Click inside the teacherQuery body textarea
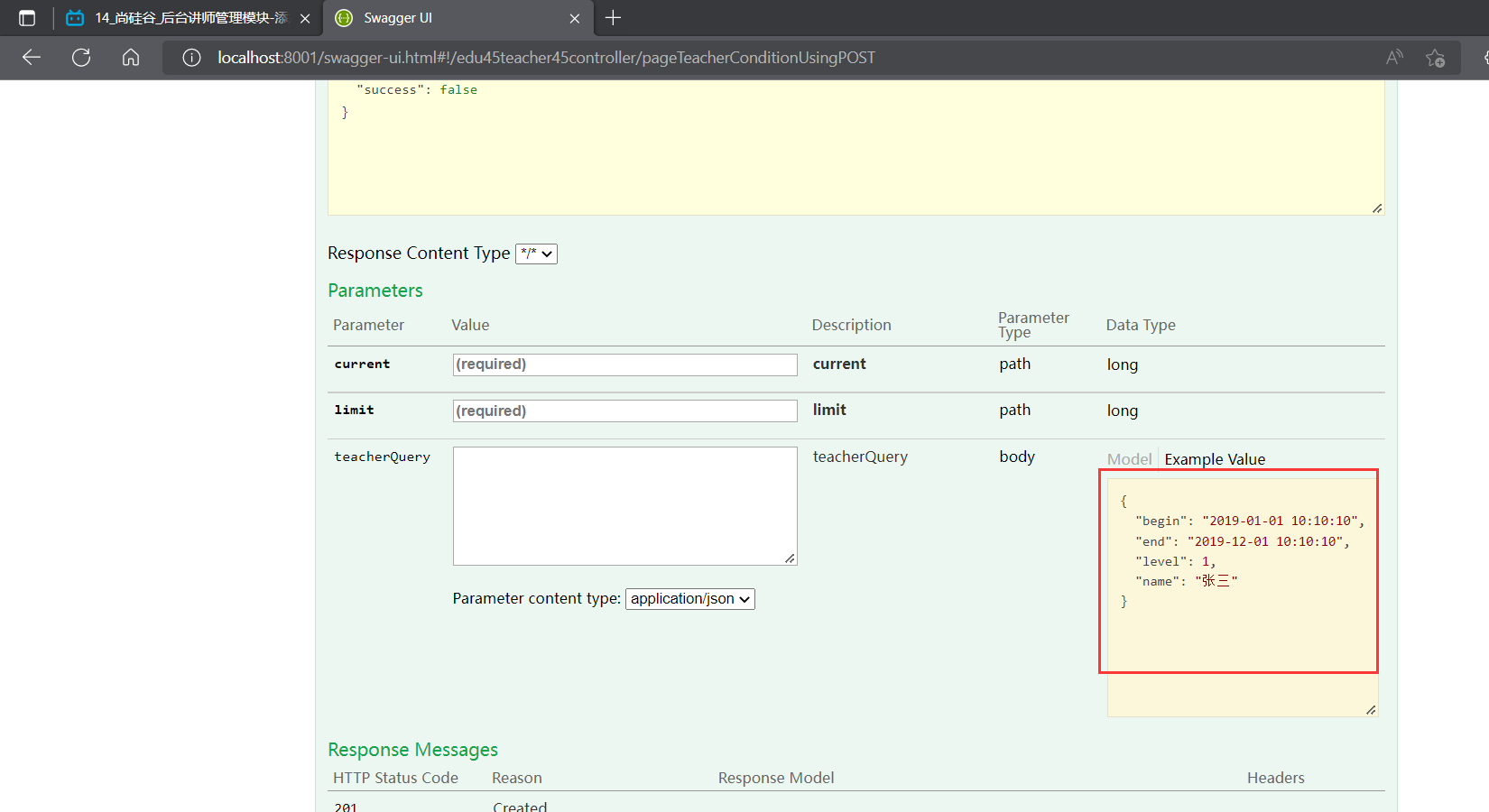 (x=624, y=505)
